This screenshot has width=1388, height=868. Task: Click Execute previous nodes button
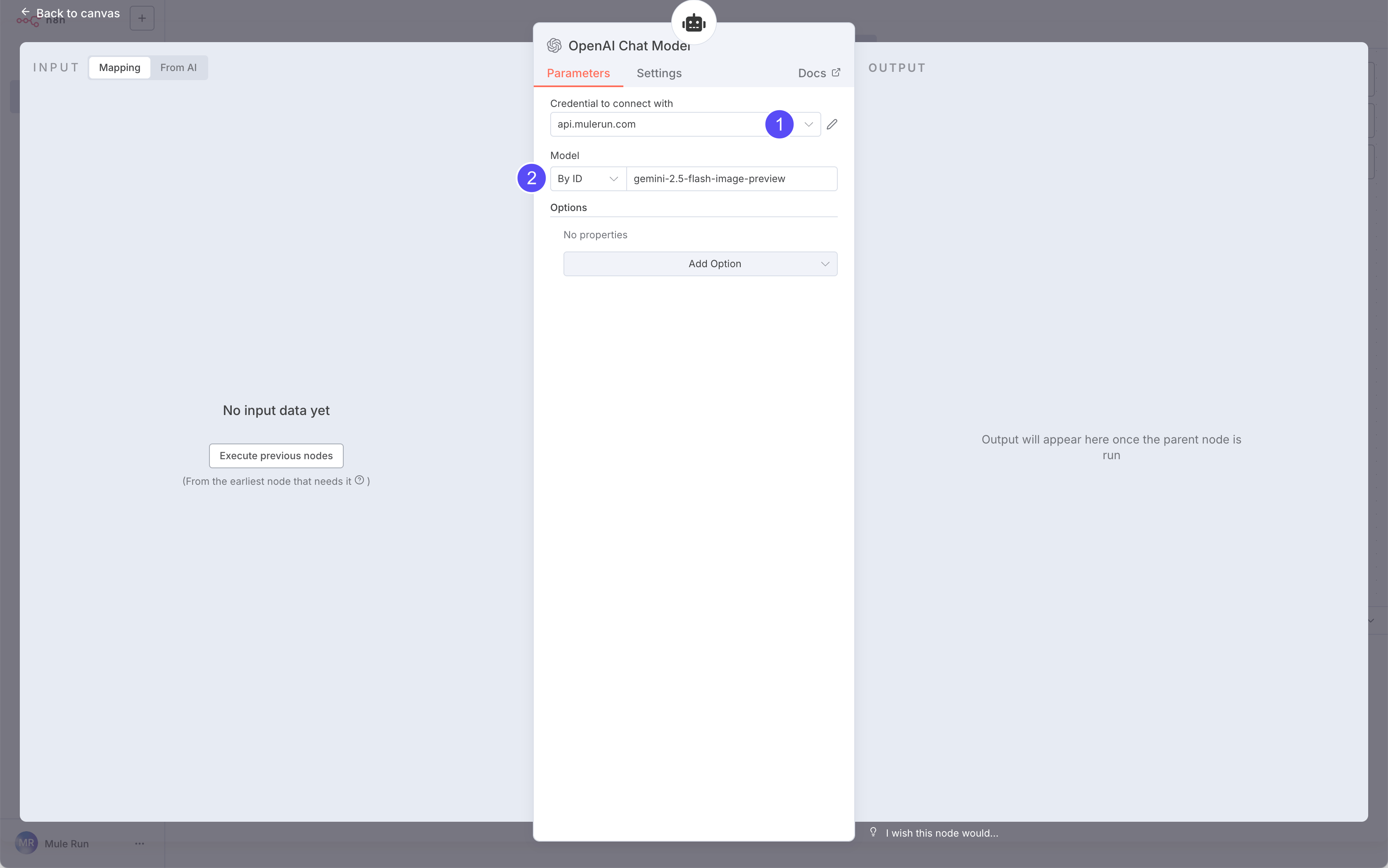276,455
